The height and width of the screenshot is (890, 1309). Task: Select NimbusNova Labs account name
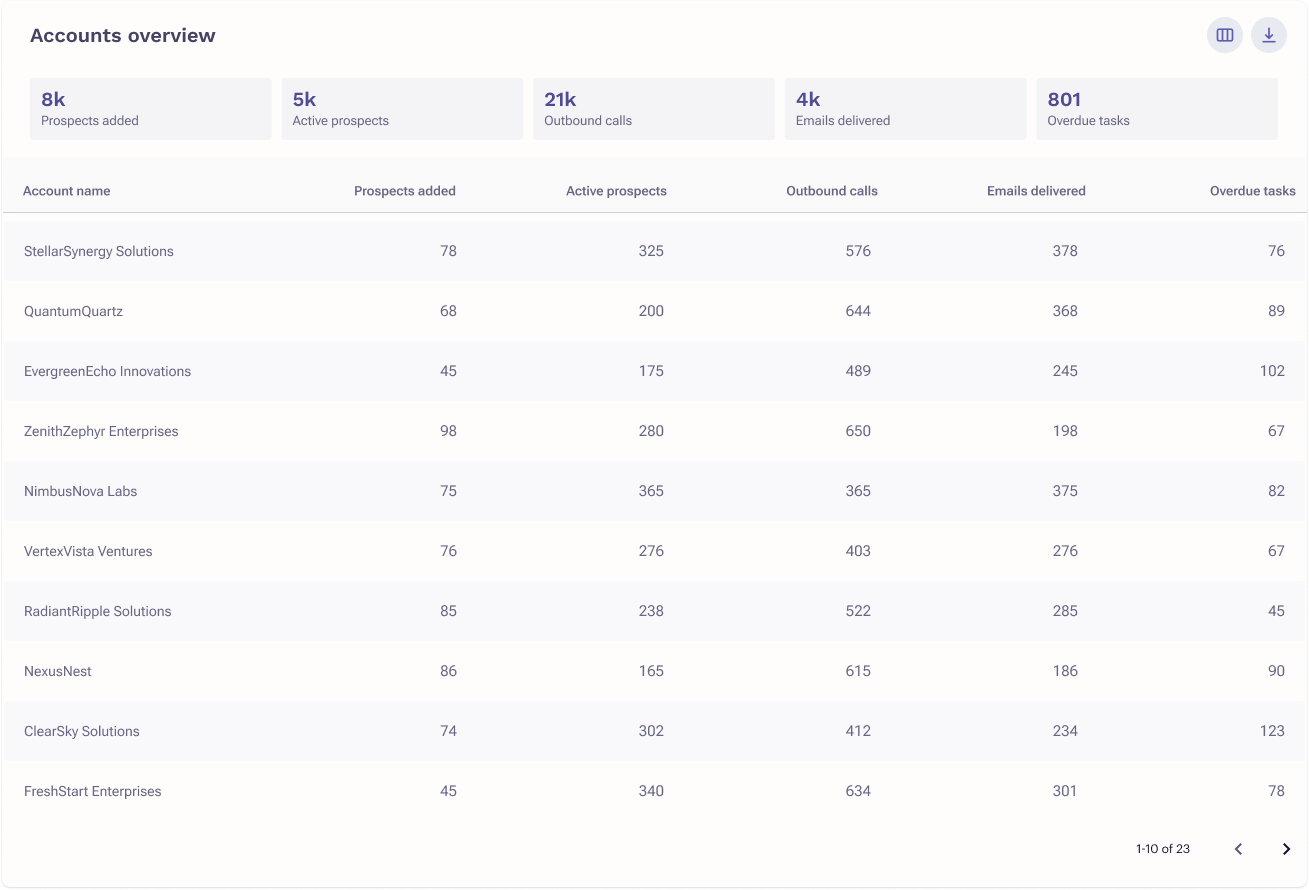point(81,491)
